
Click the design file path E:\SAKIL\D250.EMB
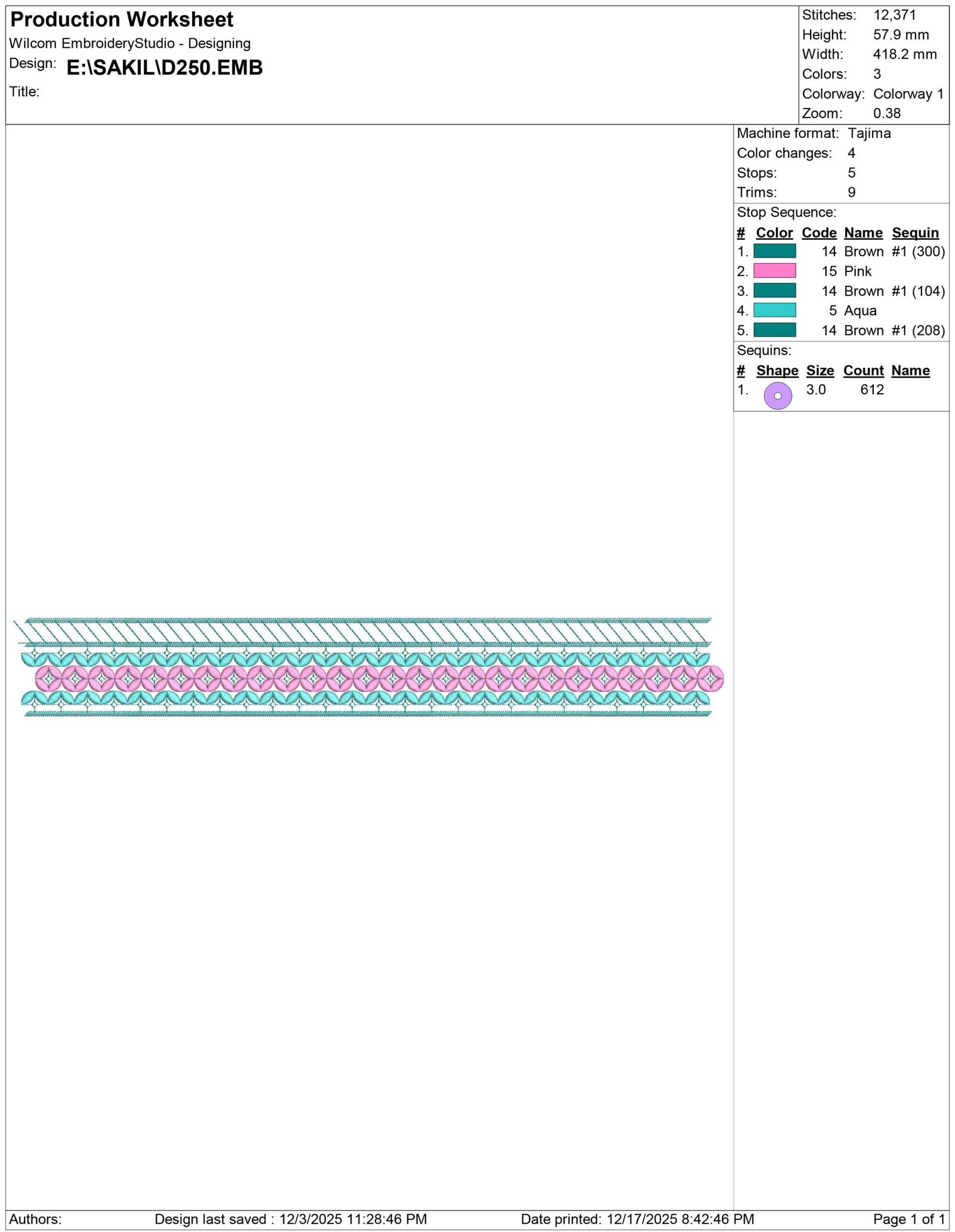click(x=165, y=67)
